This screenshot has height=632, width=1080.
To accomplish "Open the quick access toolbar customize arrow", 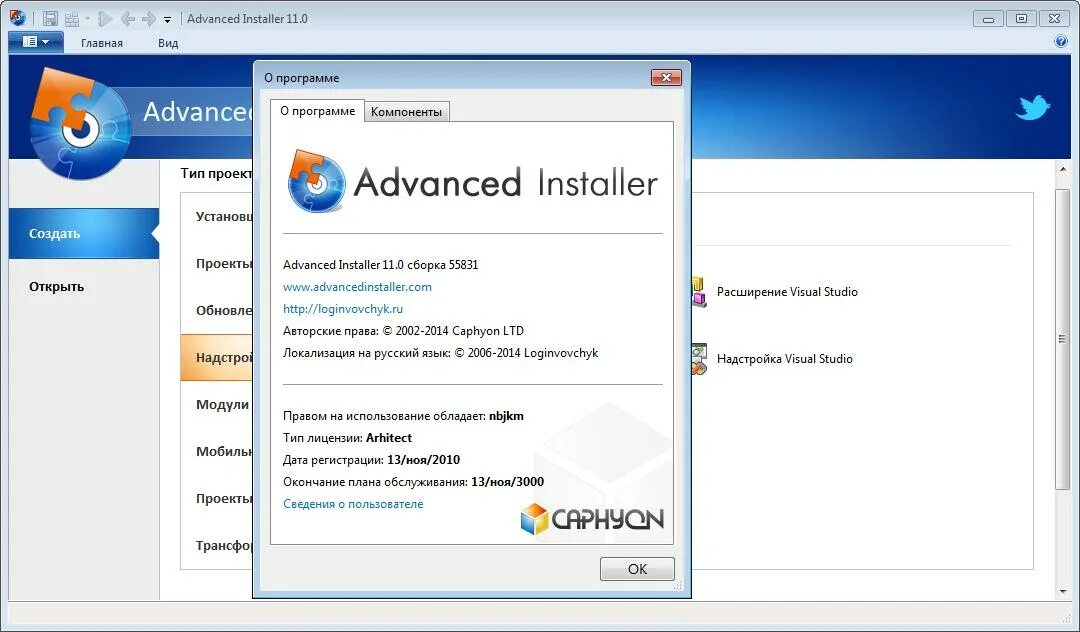I will coord(167,20).
